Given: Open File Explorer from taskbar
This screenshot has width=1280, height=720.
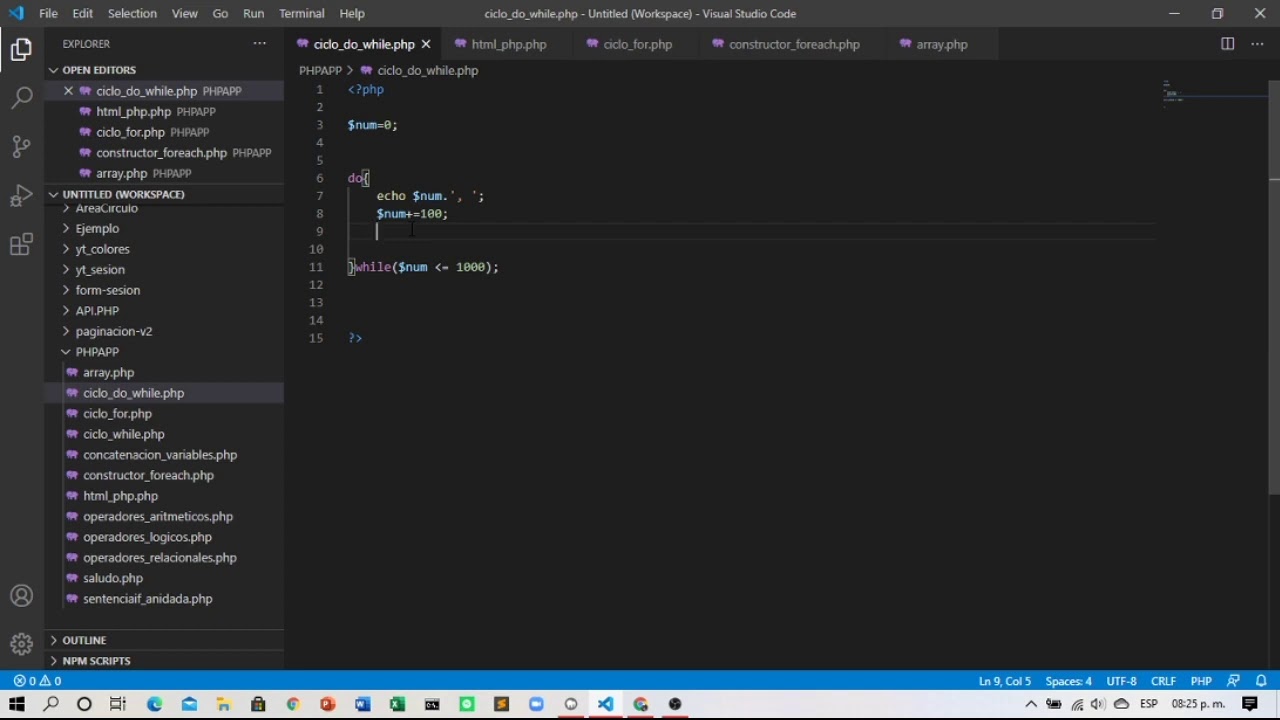Looking at the screenshot, I should pos(224,704).
